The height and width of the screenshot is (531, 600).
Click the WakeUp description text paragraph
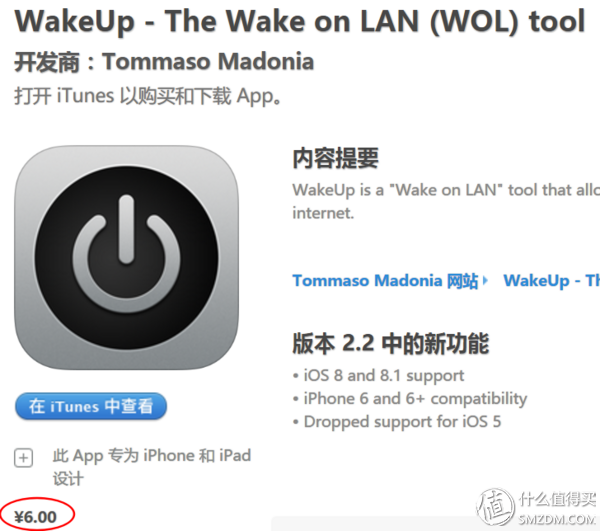[x=446, y=201]
